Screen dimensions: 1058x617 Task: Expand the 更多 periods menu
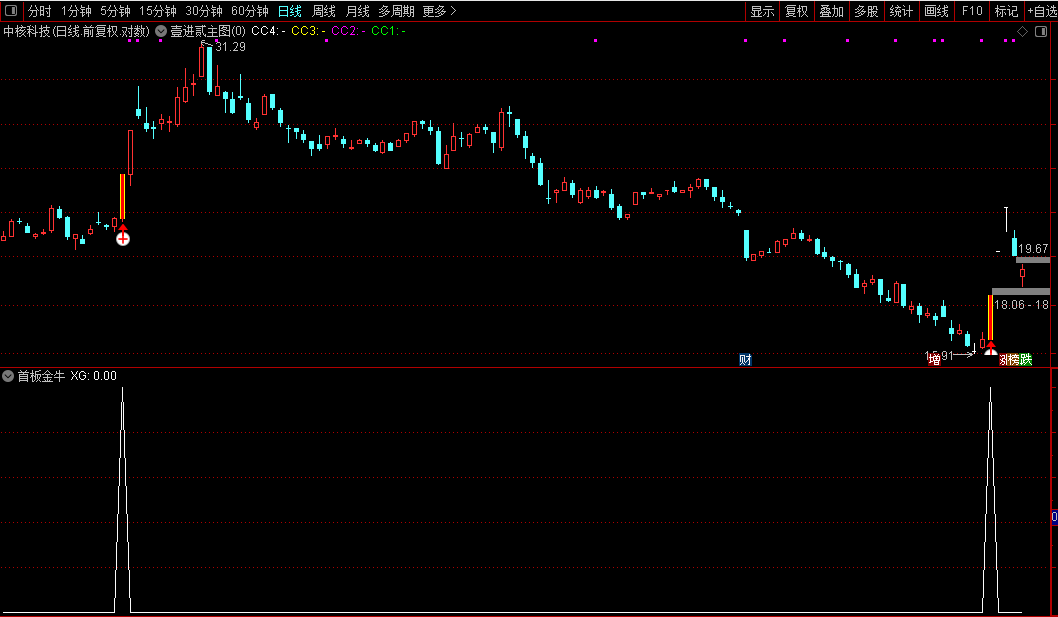[439, 11]
